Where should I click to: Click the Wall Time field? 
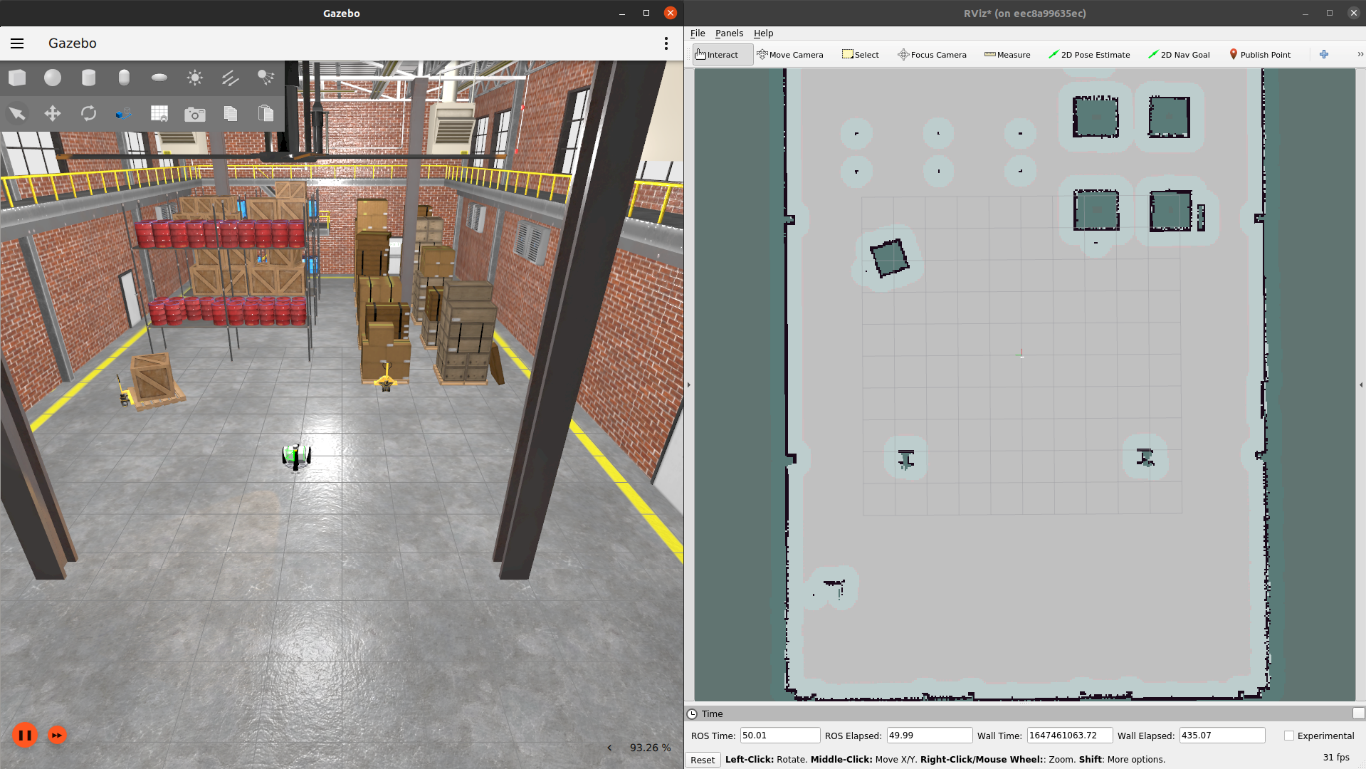[1069, 735]
